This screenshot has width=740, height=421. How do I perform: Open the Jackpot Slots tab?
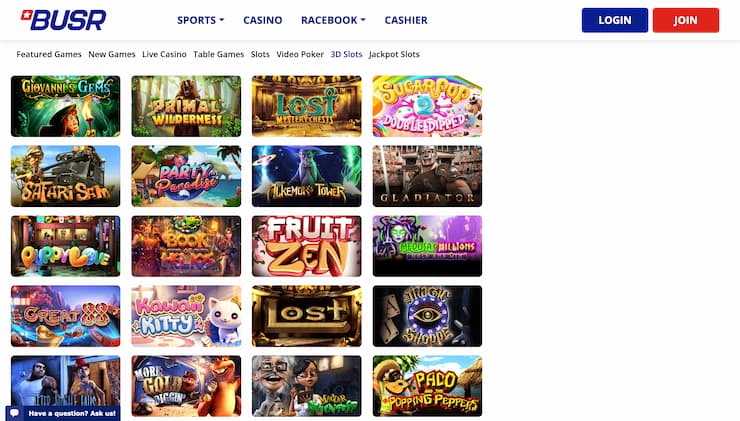click(x=394, y=54)
